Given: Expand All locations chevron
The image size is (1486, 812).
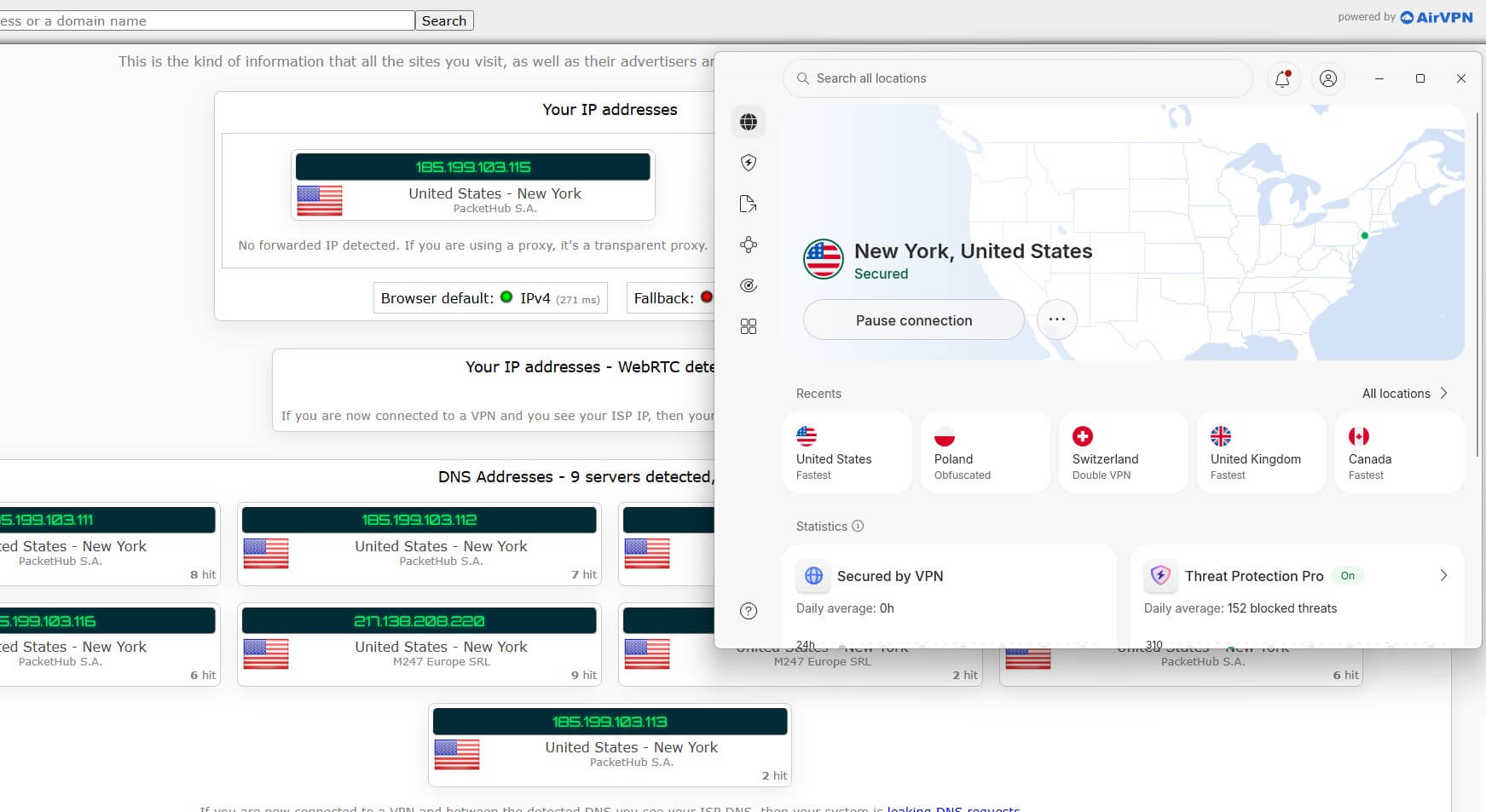Looking at the screenshot, I should [x=1443, y=393].
